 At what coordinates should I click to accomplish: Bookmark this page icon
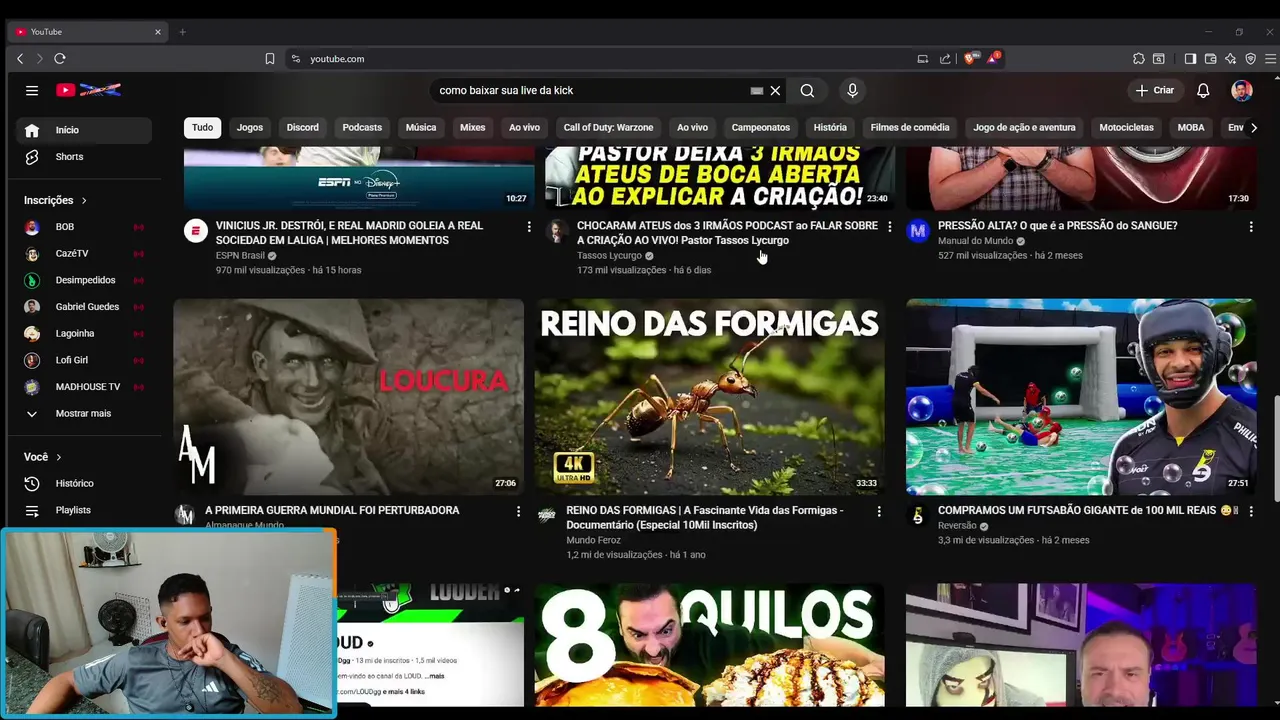pos(269,59)
